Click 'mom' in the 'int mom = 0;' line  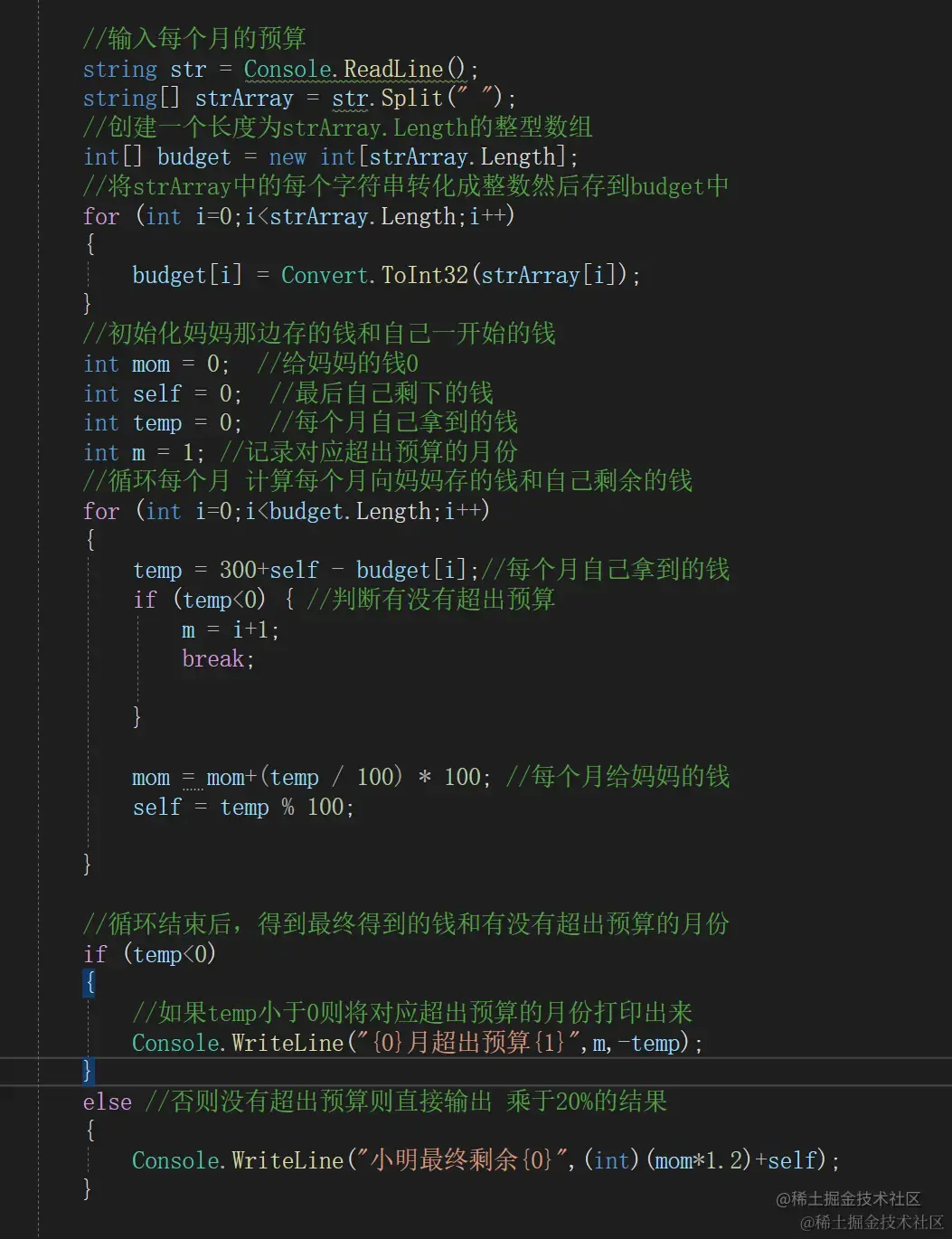click(151, 364)
